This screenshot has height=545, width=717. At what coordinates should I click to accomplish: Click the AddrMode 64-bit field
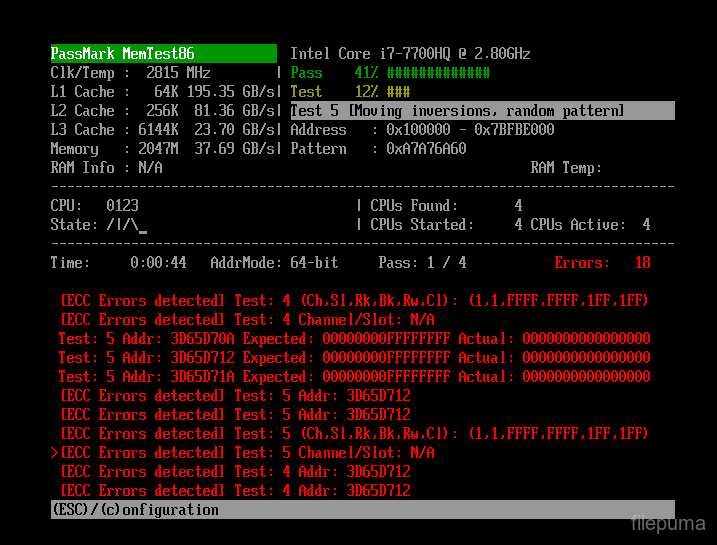(274, 263)
